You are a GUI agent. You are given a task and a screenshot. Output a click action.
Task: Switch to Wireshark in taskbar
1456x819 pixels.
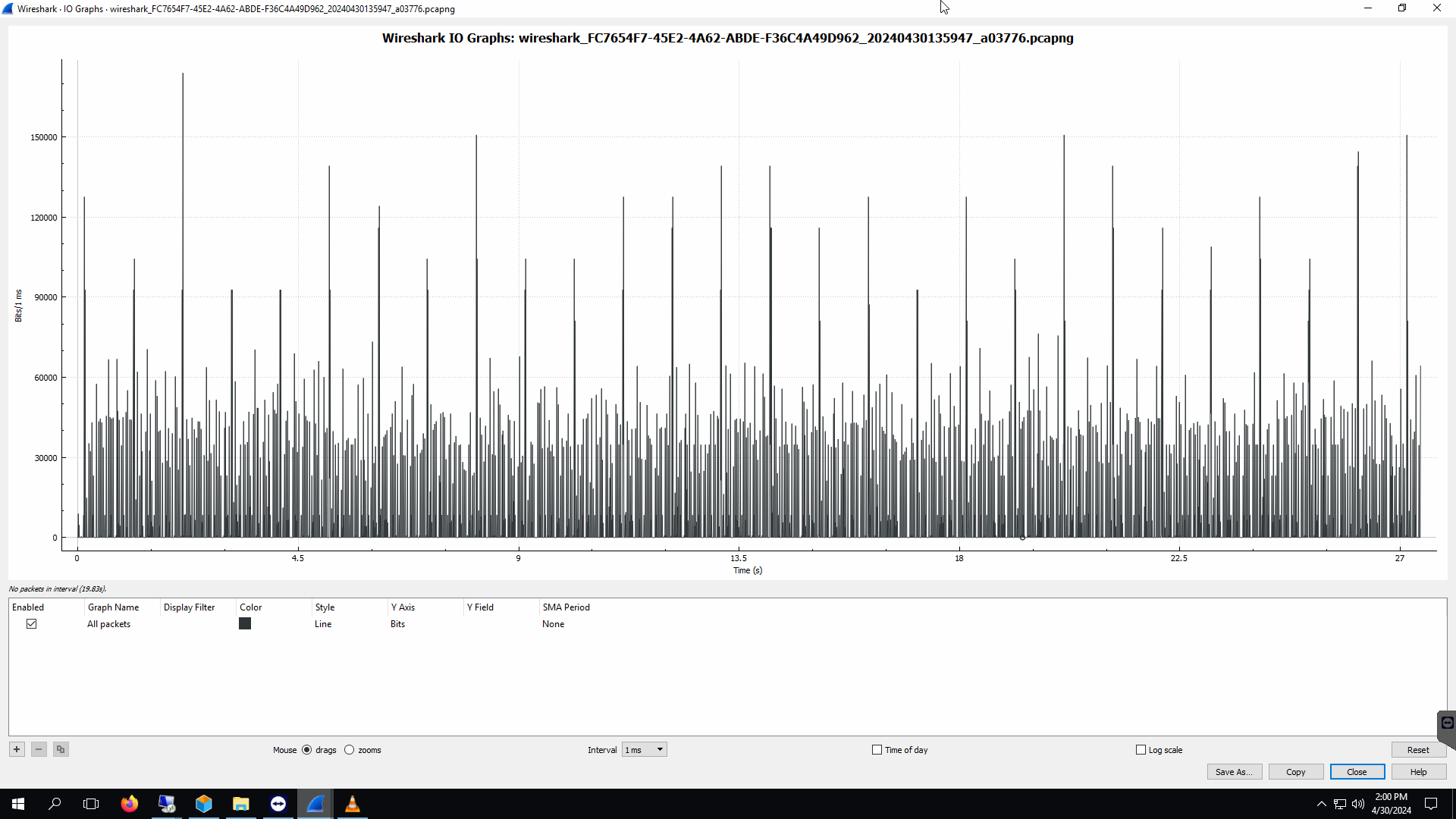[x=315, y=804]
